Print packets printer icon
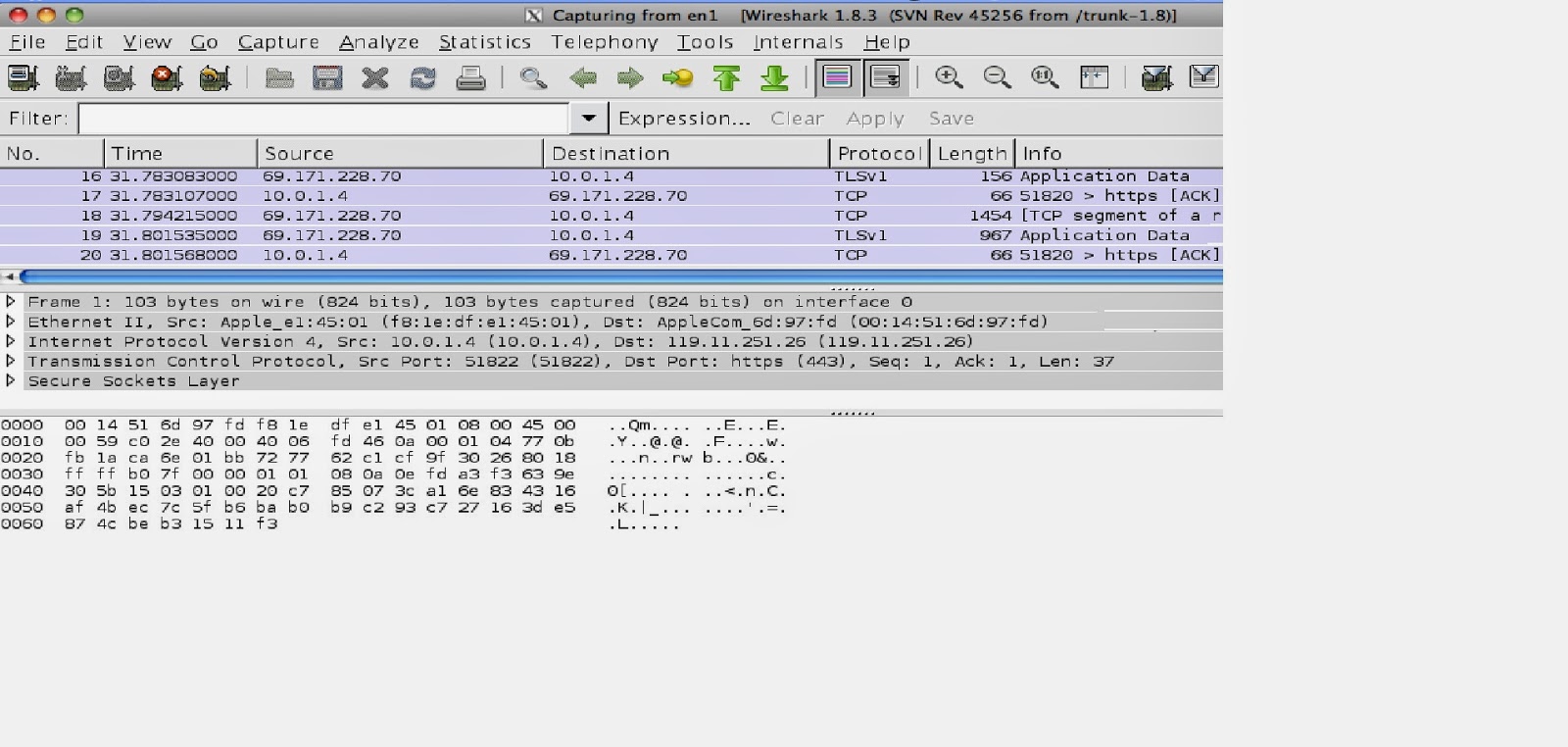Screen dimensions: 1568x747 (x=470, y=77)
